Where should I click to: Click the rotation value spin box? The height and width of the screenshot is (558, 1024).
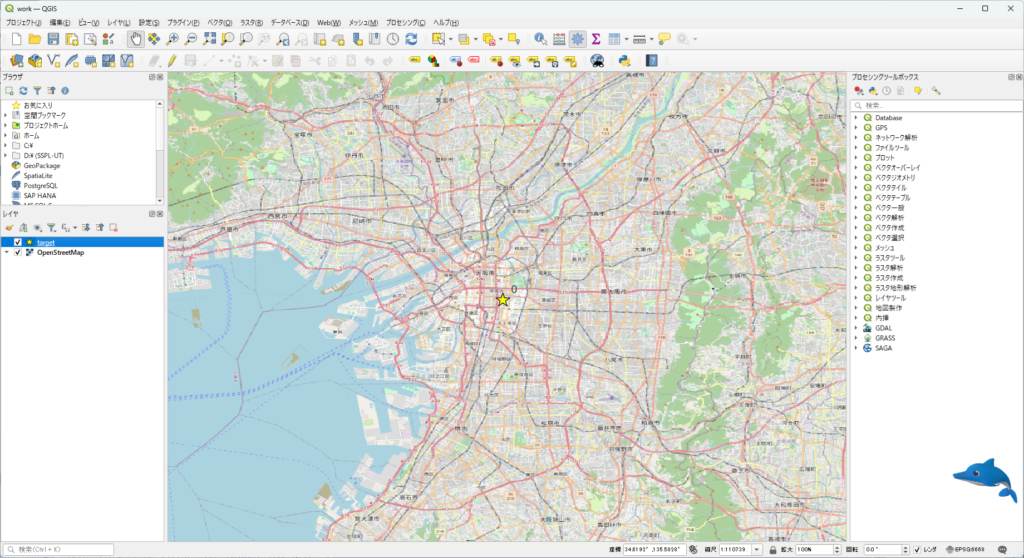886,550
